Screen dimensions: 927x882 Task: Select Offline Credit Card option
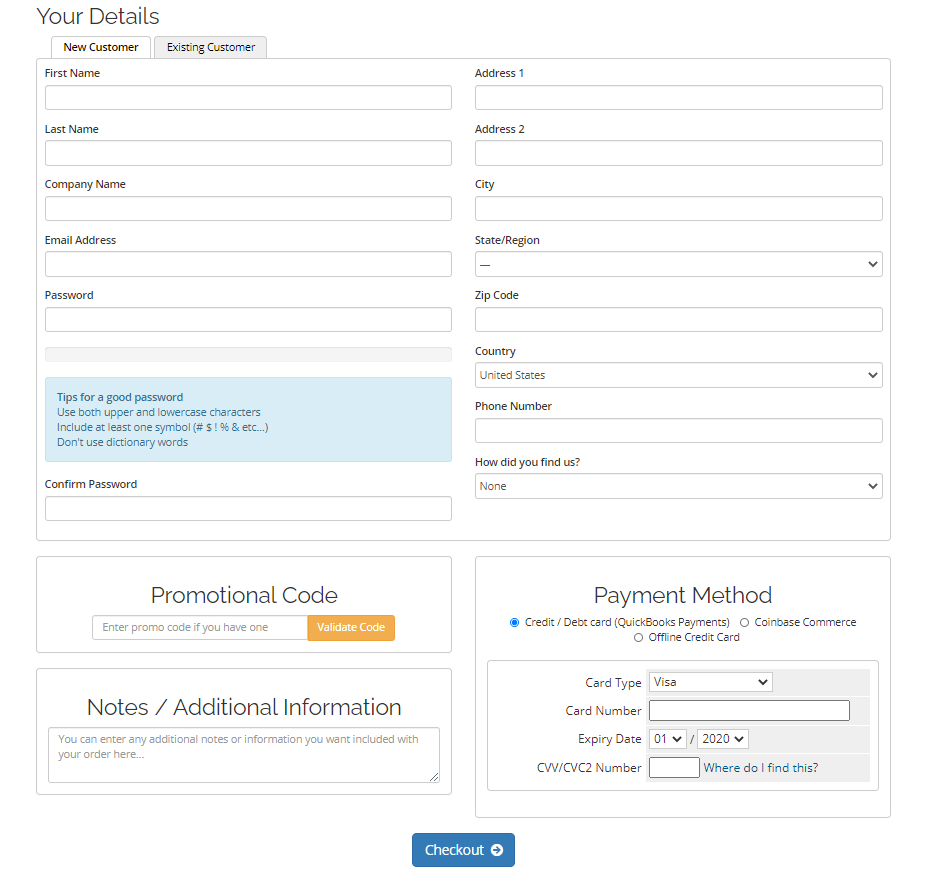click(x=639, y=637)
